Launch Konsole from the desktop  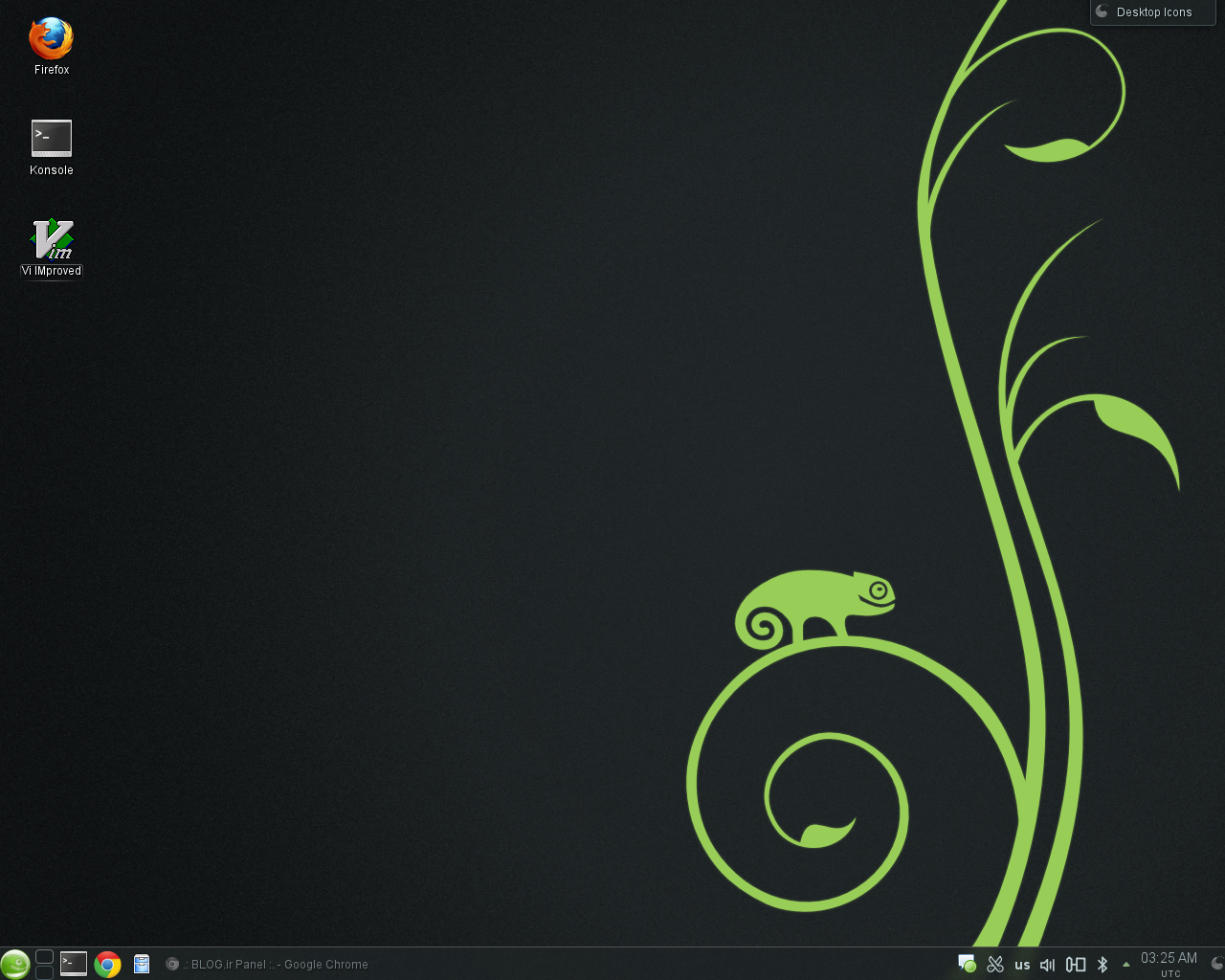[51, 140]
